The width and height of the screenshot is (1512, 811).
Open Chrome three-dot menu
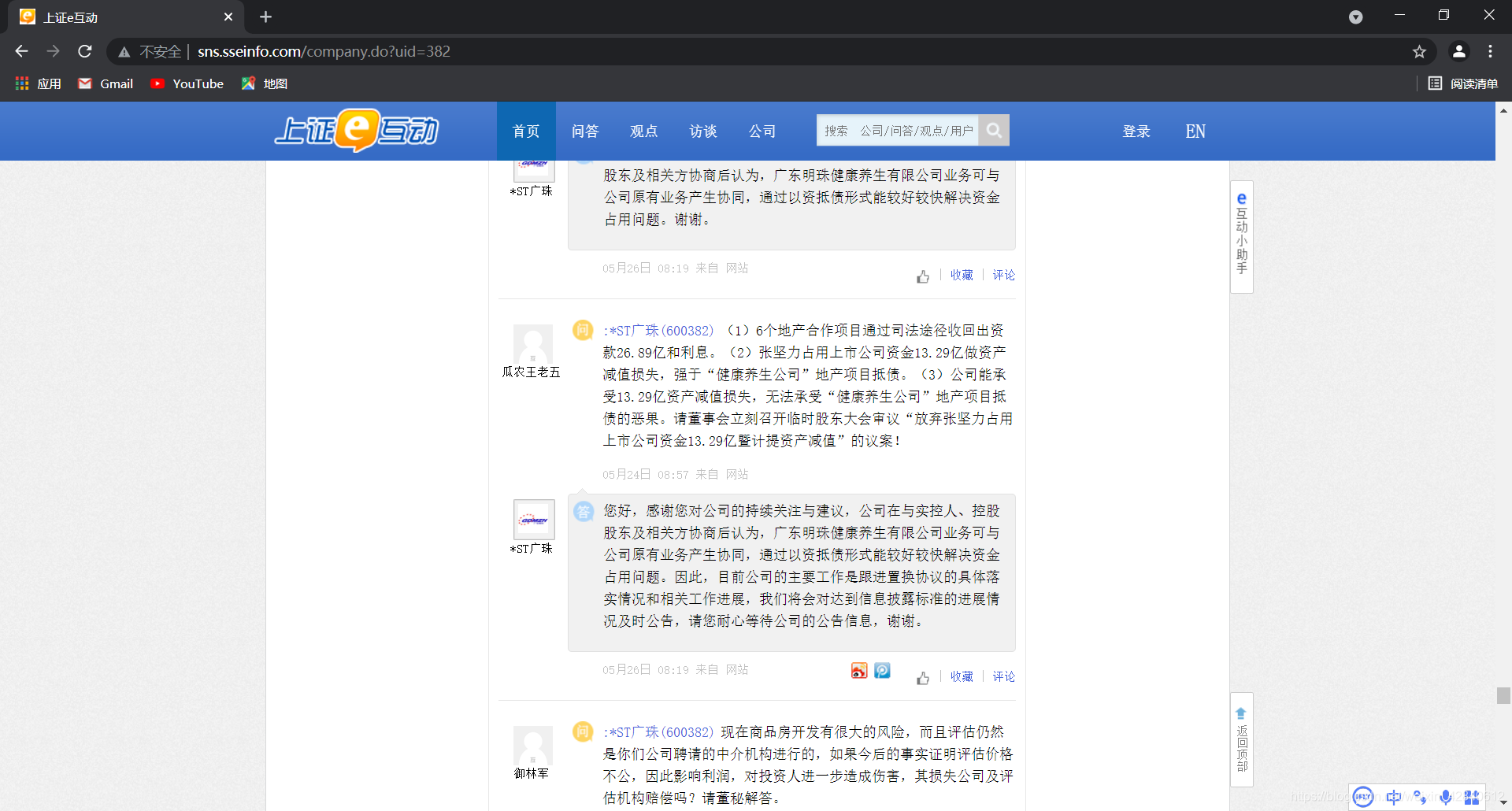[x=1490, y=52]
